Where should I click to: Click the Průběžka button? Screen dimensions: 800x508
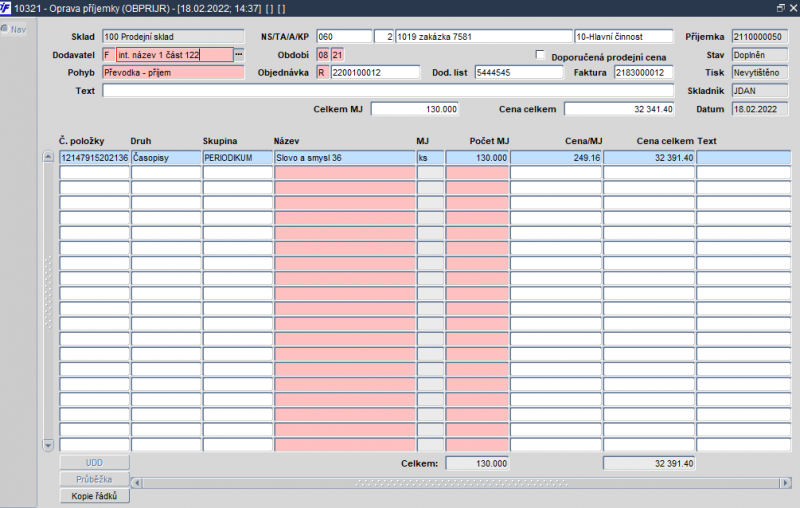(x=95, y=479)
